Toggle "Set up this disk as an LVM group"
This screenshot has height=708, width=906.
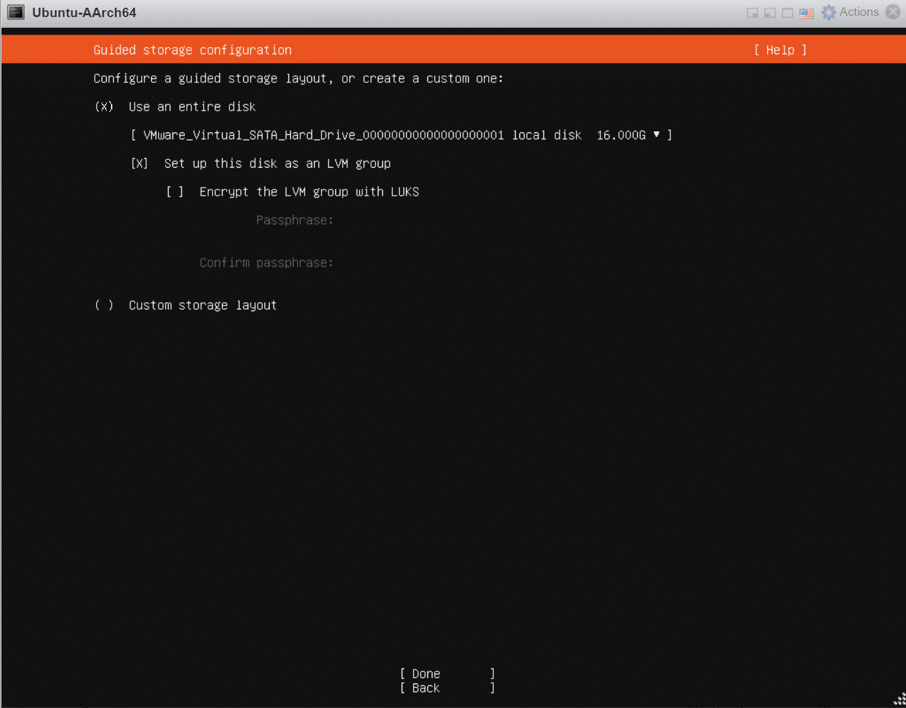tap(139, 164)
